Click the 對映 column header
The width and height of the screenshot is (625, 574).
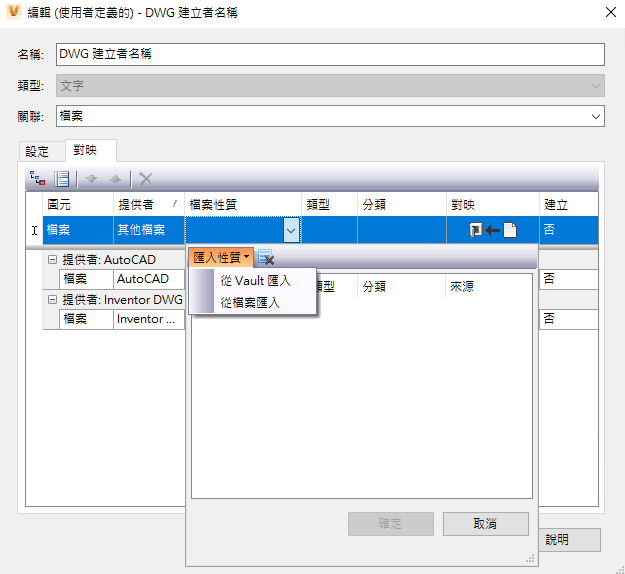(x=493, y=204)
